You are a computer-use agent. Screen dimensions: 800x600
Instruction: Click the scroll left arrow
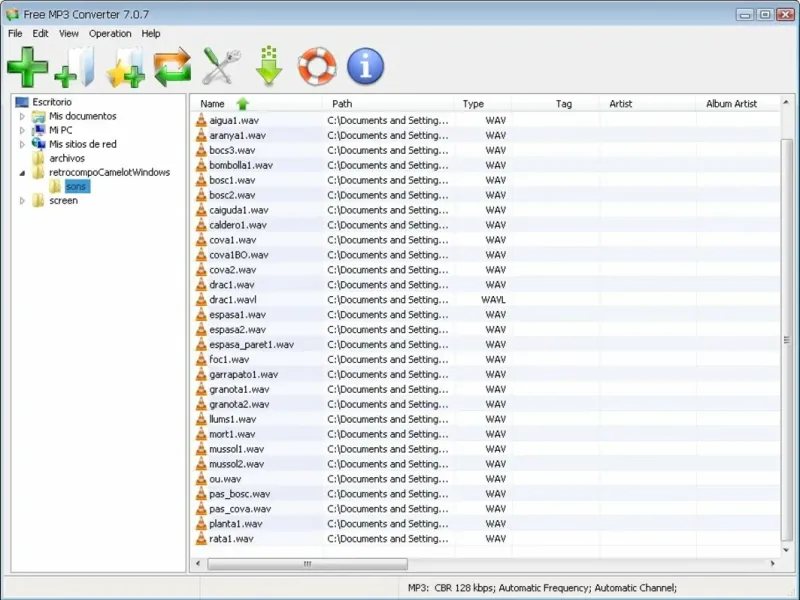(x=198, y=564)
